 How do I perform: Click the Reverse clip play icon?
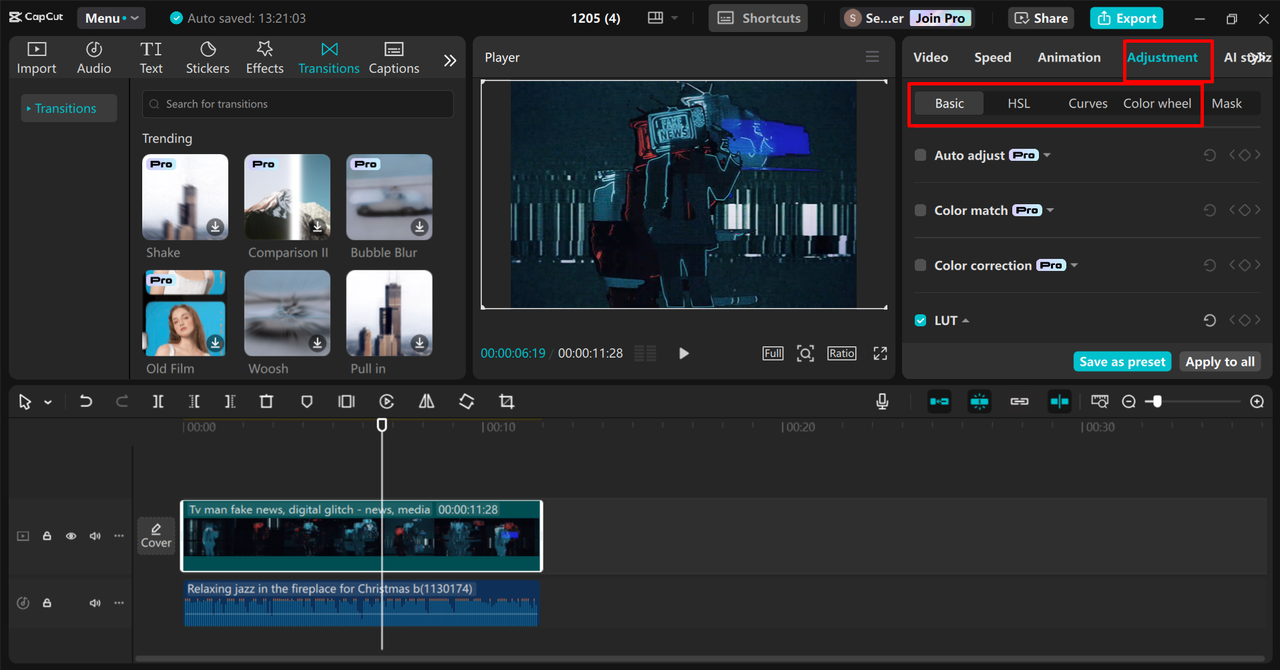click(386, 401)
